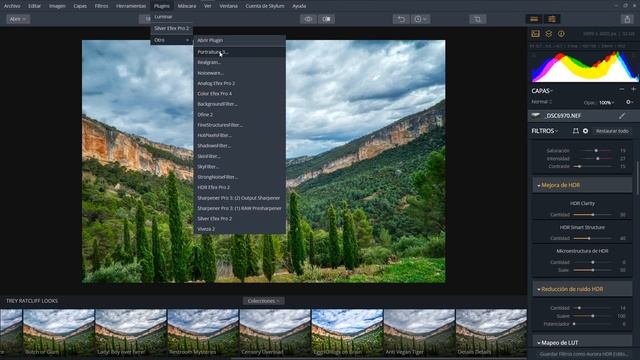Select the Viveza 2 plugin
This screenshot has width=640, height=360.
click(x=240, y=229)
